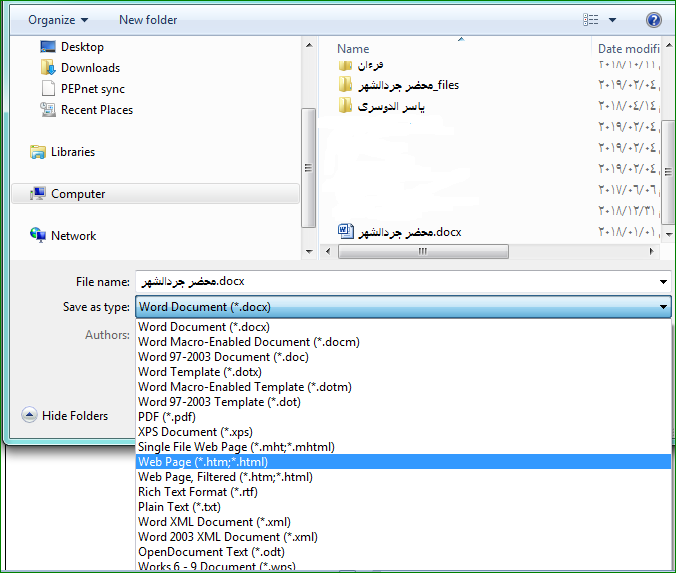Click the navigation pane vertical scrollbar thumb
The image size is (676, 573).
point(309,167)
